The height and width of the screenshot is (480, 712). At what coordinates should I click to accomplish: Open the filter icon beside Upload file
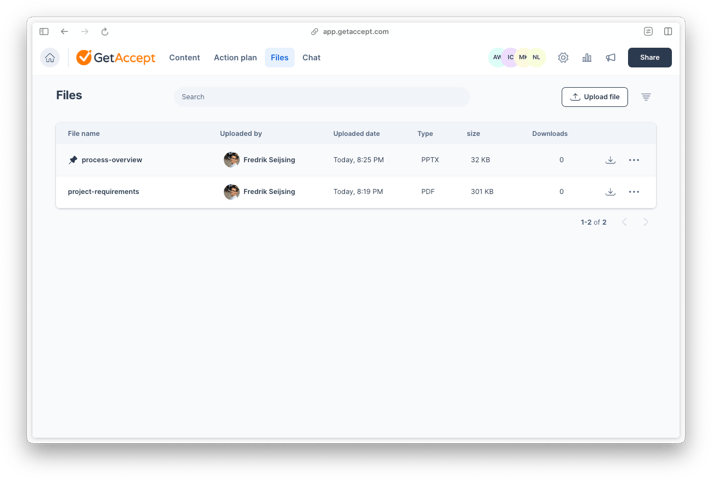646,97
